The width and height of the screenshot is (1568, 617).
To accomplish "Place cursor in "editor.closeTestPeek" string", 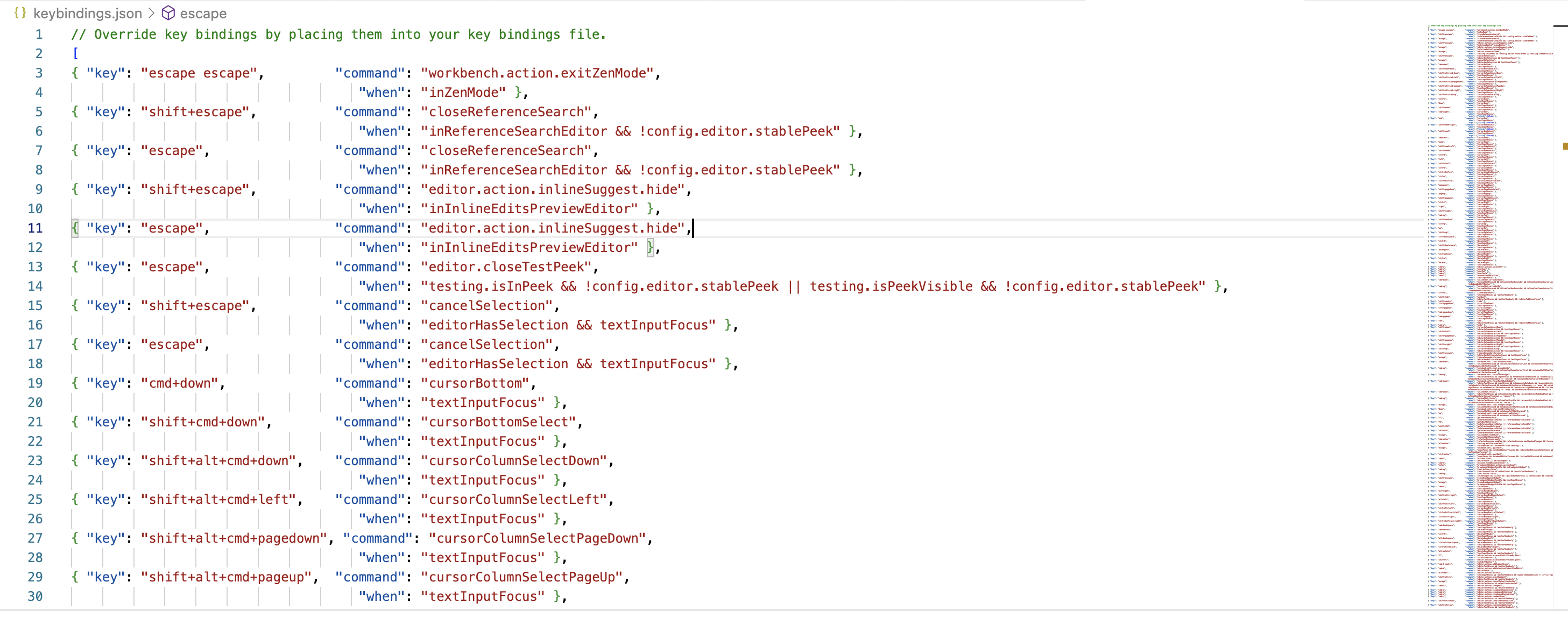I will coord(505,267).
